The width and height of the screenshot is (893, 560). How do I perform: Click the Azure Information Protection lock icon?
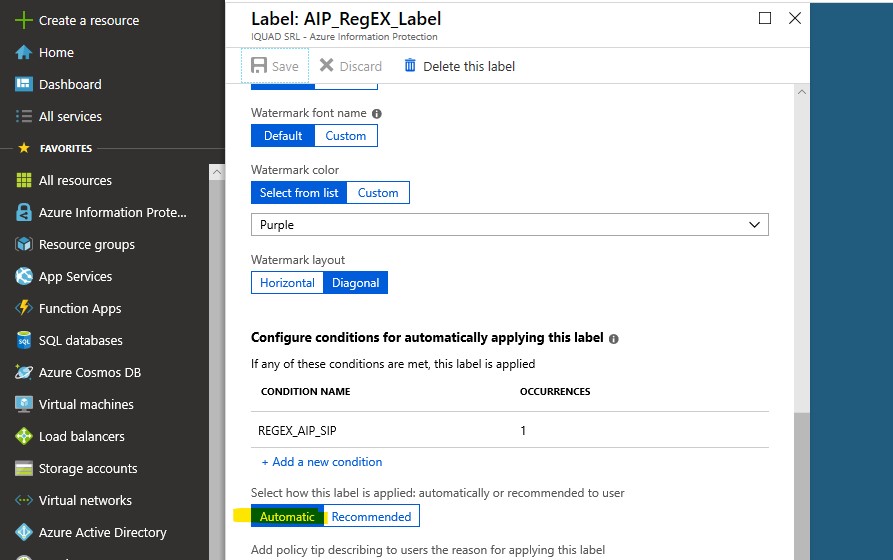(23, 212)
